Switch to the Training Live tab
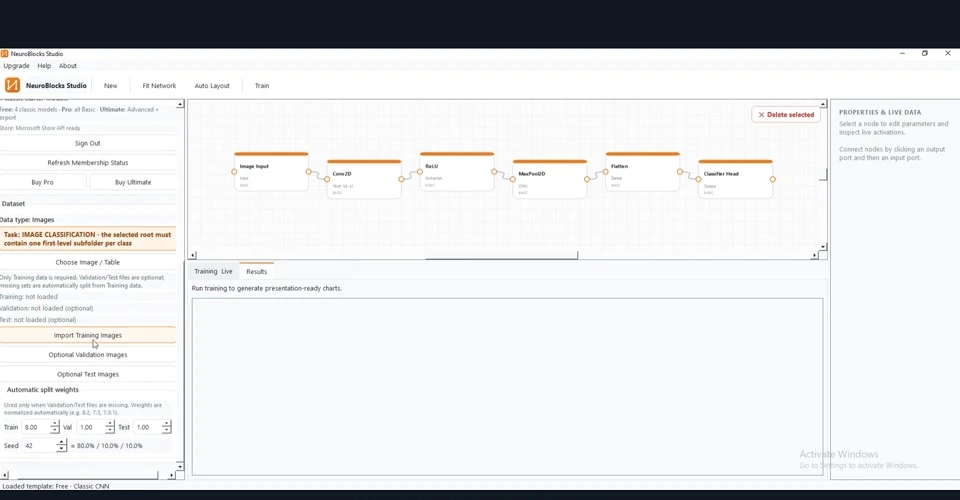The width and height of the screenshot is (960, 500). (213, 271)
